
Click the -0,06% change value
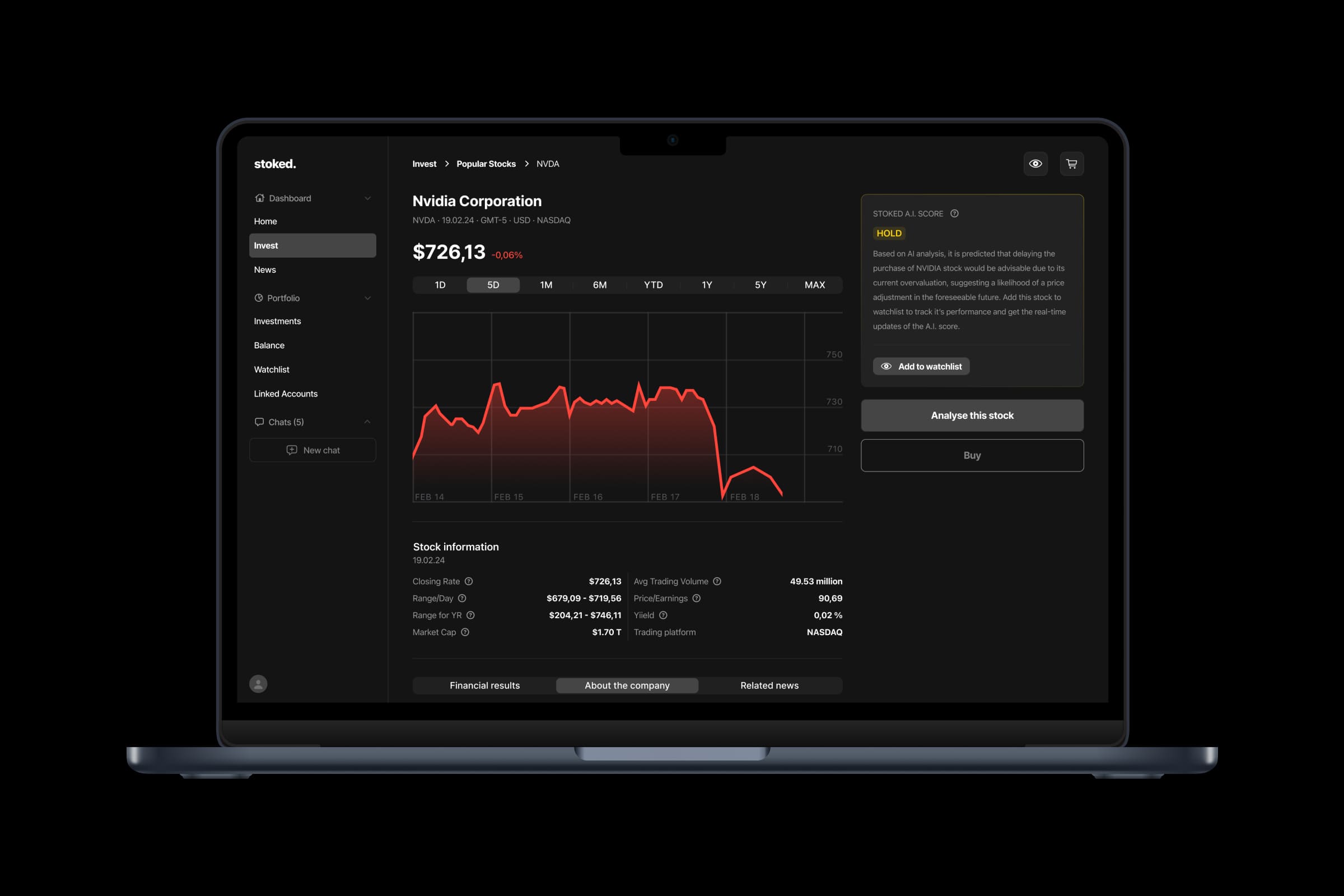click(507, 255)
